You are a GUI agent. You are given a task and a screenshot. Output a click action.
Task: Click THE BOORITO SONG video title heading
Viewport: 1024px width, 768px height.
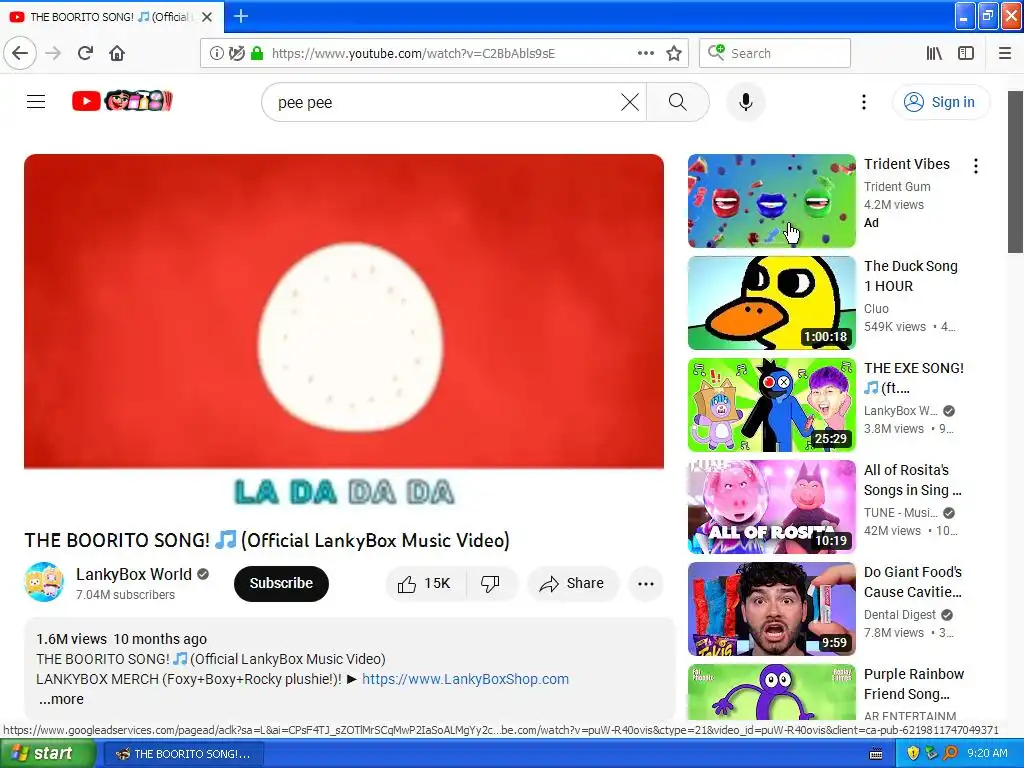(x=266, y=541)
